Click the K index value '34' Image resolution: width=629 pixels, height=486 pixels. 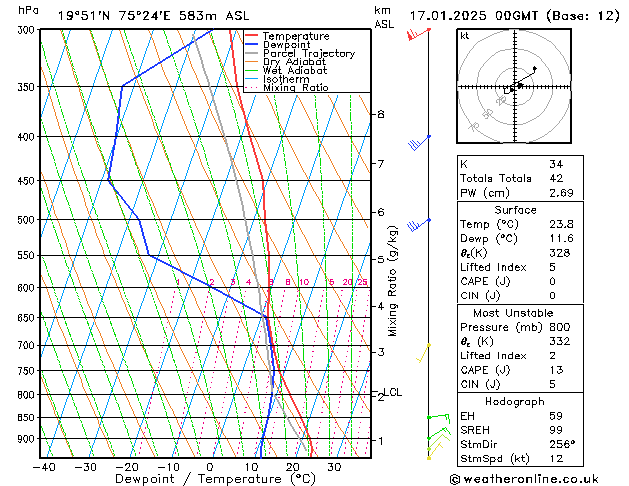click(x=556, y=164)
